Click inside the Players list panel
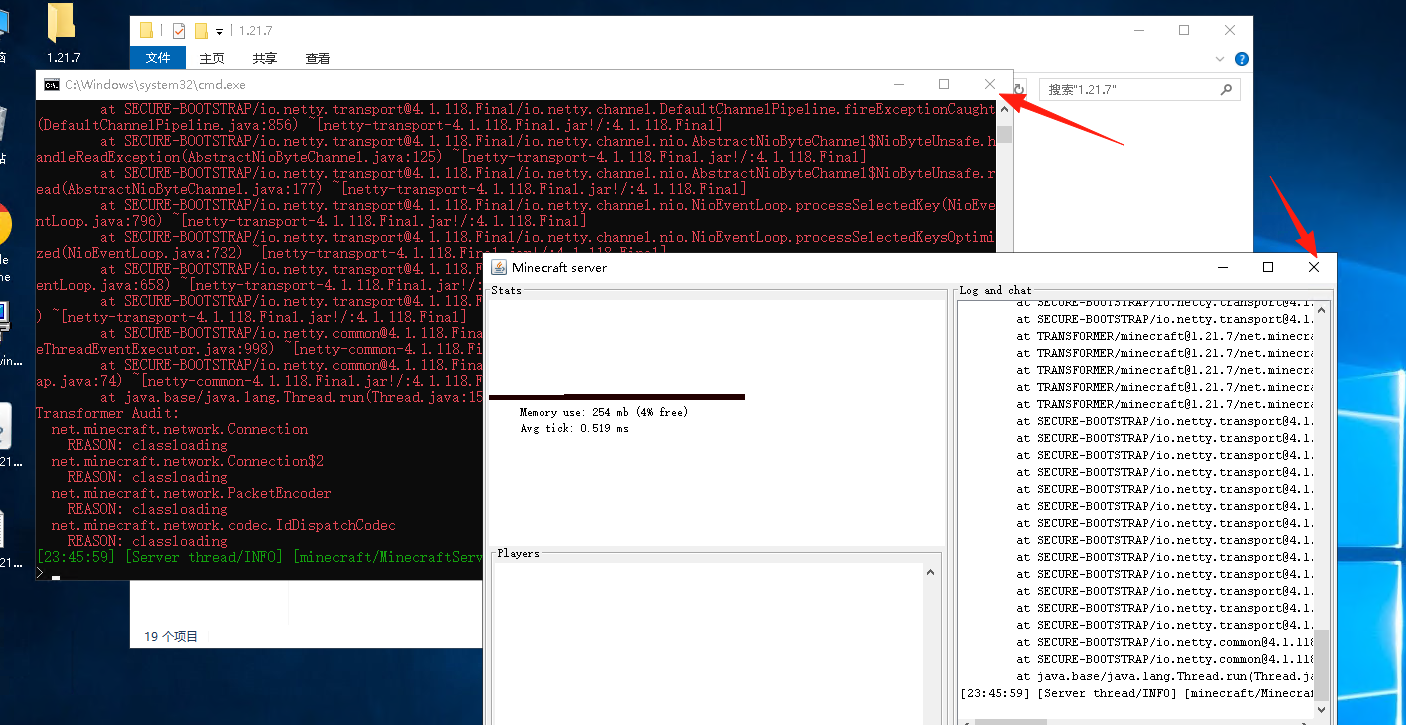The width and height of the screenshot is (1406, 725). [707, 643]
